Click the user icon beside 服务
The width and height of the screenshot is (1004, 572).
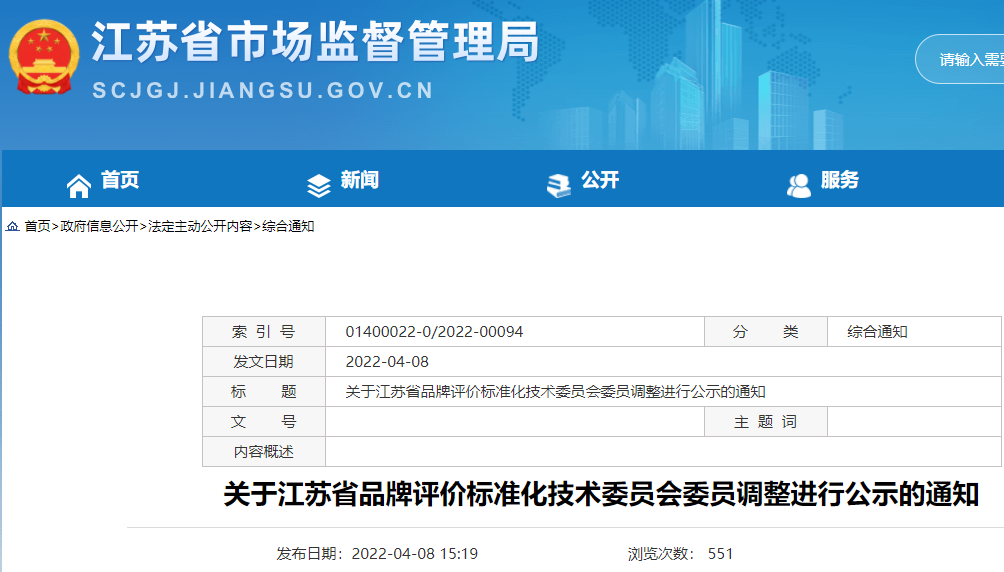tap(798, 186)
